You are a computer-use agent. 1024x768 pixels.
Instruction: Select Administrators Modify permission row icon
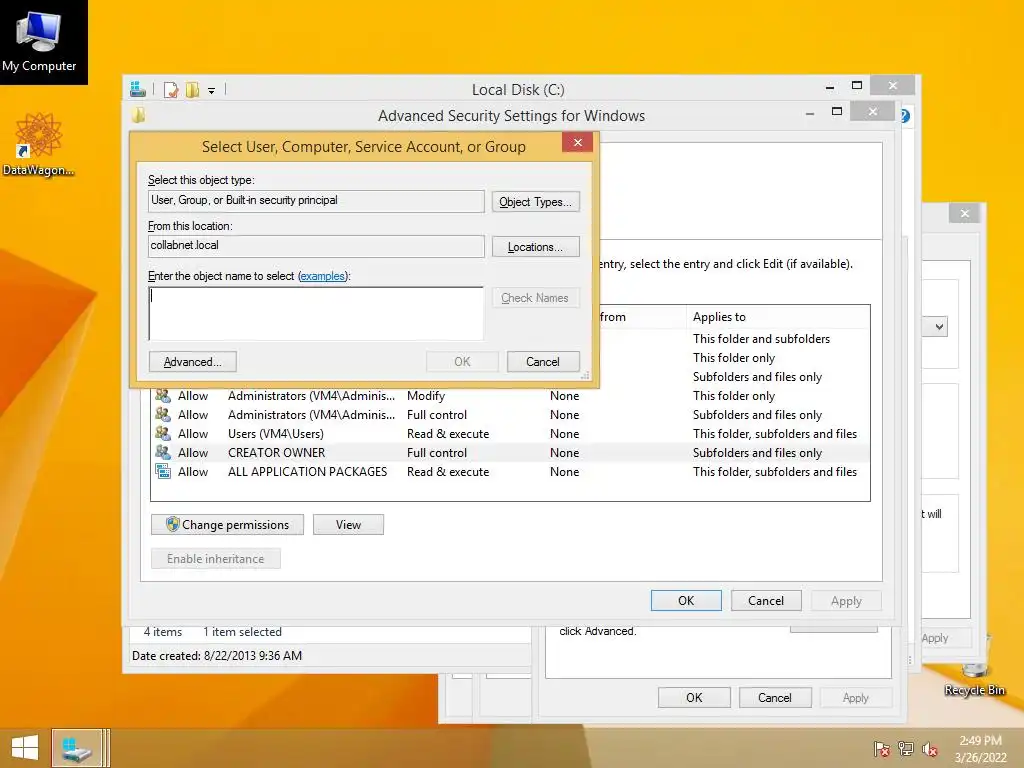click(x=163, y=396)
